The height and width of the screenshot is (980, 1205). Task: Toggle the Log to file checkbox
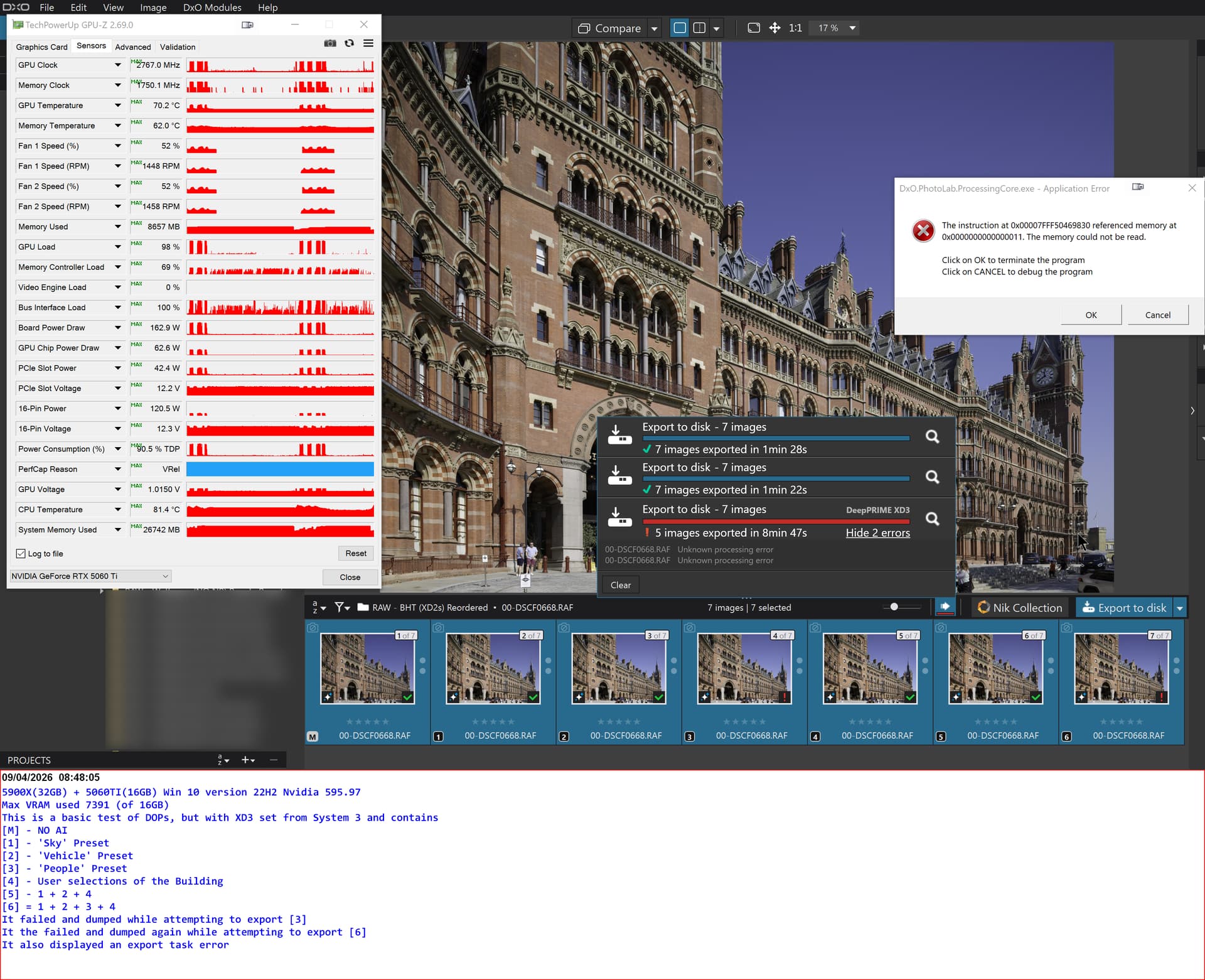(21, 554)
